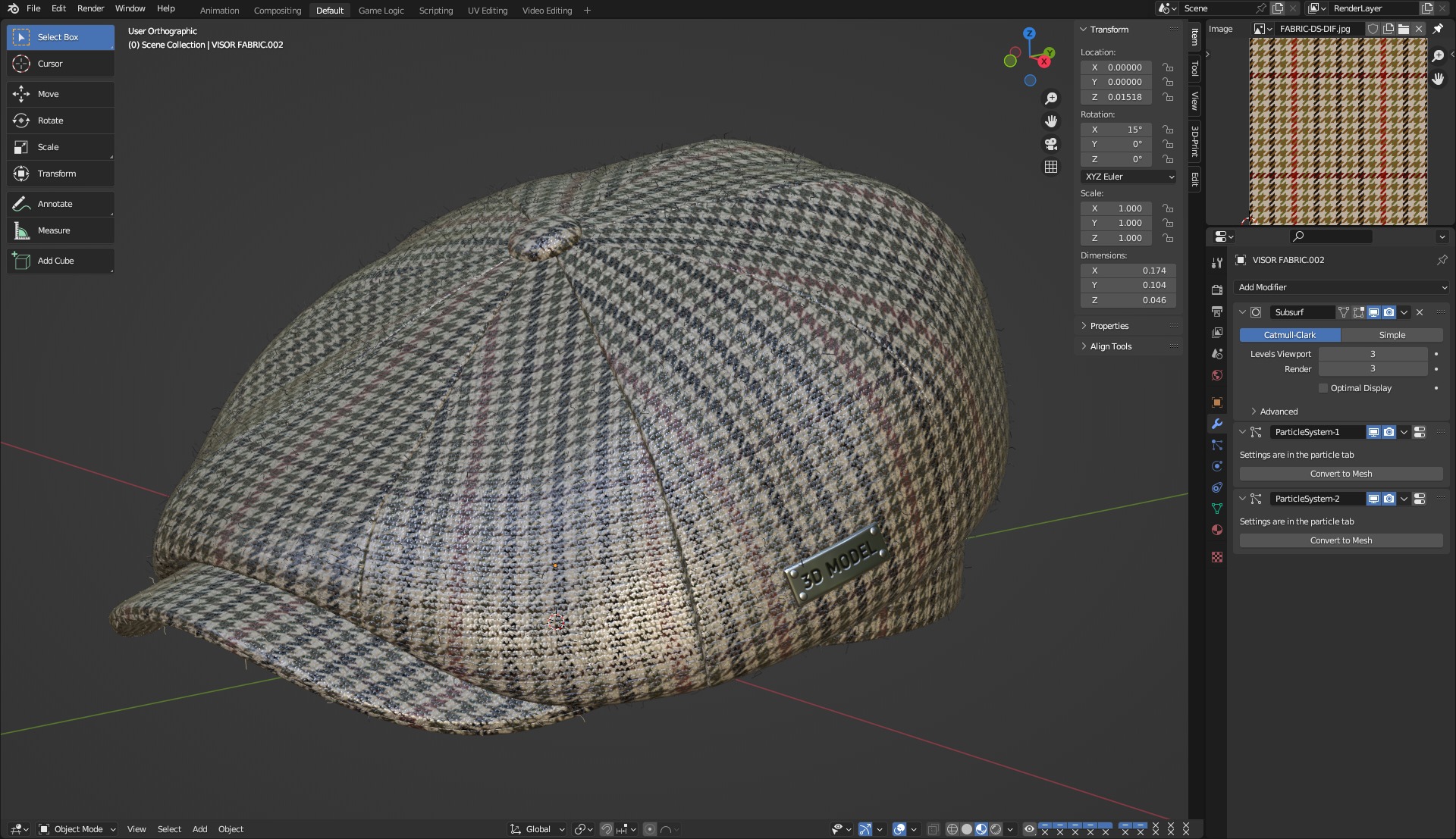Viewport: 1456px width, 839px height.
Task: Toggle the camera view icon
Action: 1051,144
